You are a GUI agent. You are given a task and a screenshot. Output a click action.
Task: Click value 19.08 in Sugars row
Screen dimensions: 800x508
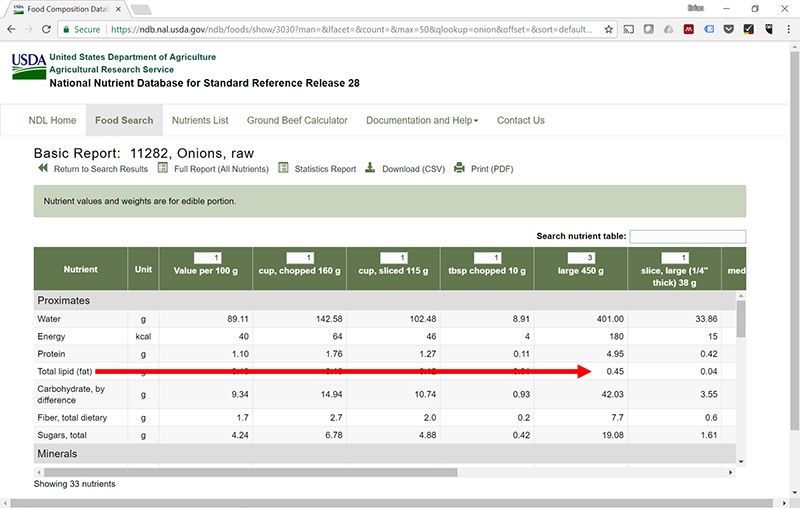[x=612, y=435]
